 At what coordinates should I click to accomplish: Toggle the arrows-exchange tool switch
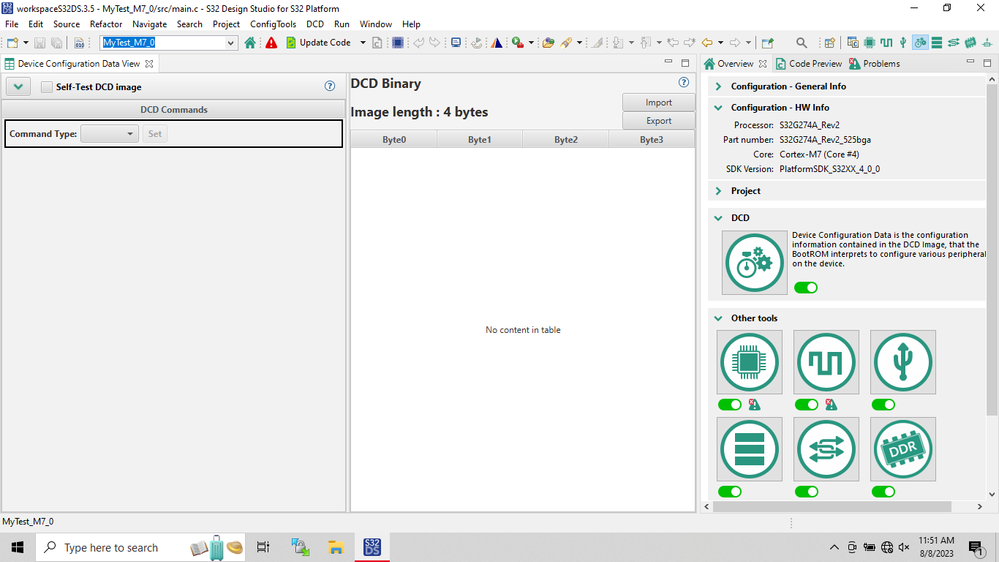pos(807,491)
